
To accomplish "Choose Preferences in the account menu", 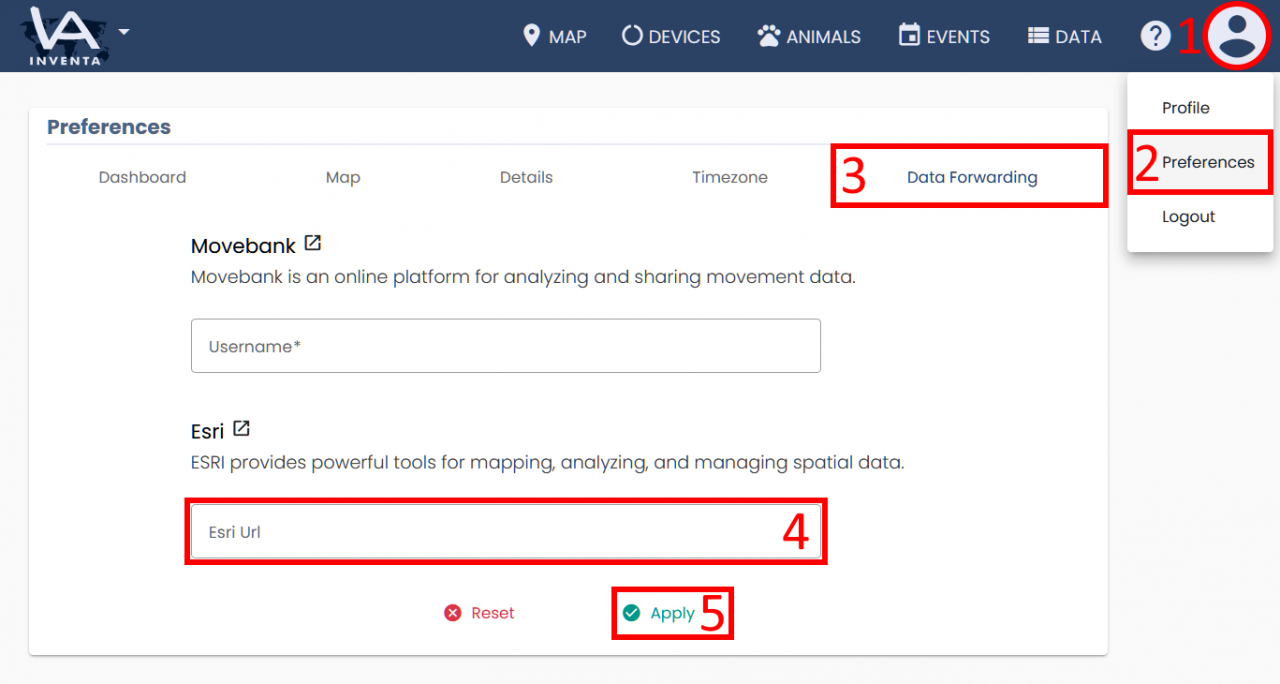I will point(1207,162).
